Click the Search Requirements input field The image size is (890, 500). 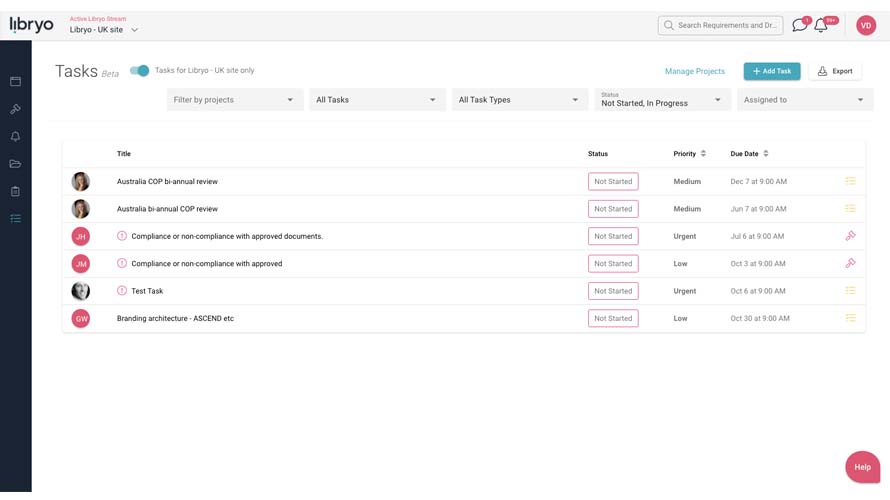(x=726, y=25)
